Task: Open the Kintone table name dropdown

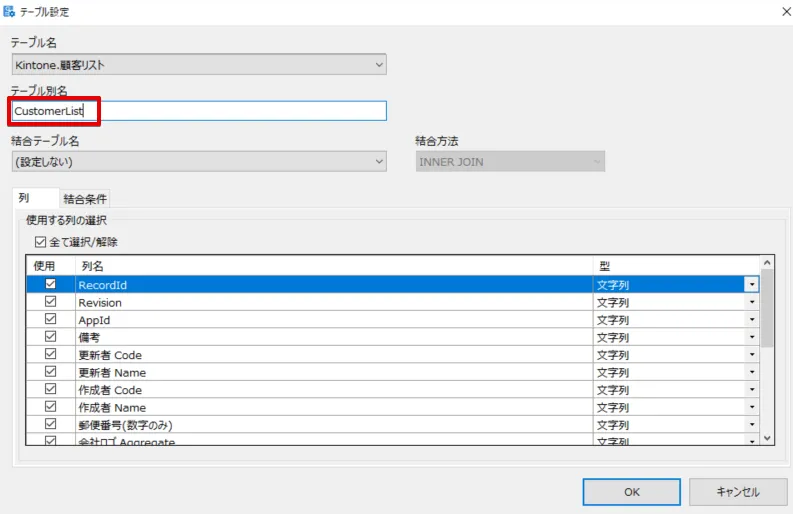Action: [378, 65]
